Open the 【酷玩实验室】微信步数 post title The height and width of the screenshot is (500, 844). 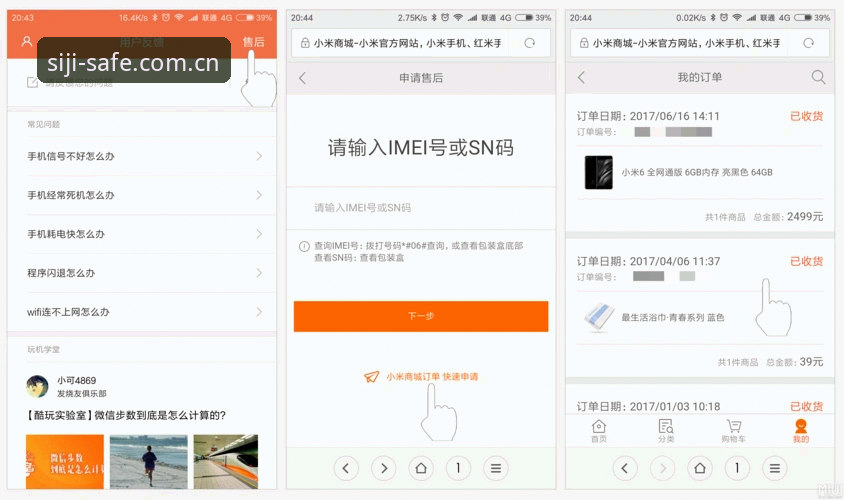pos(125,416)
